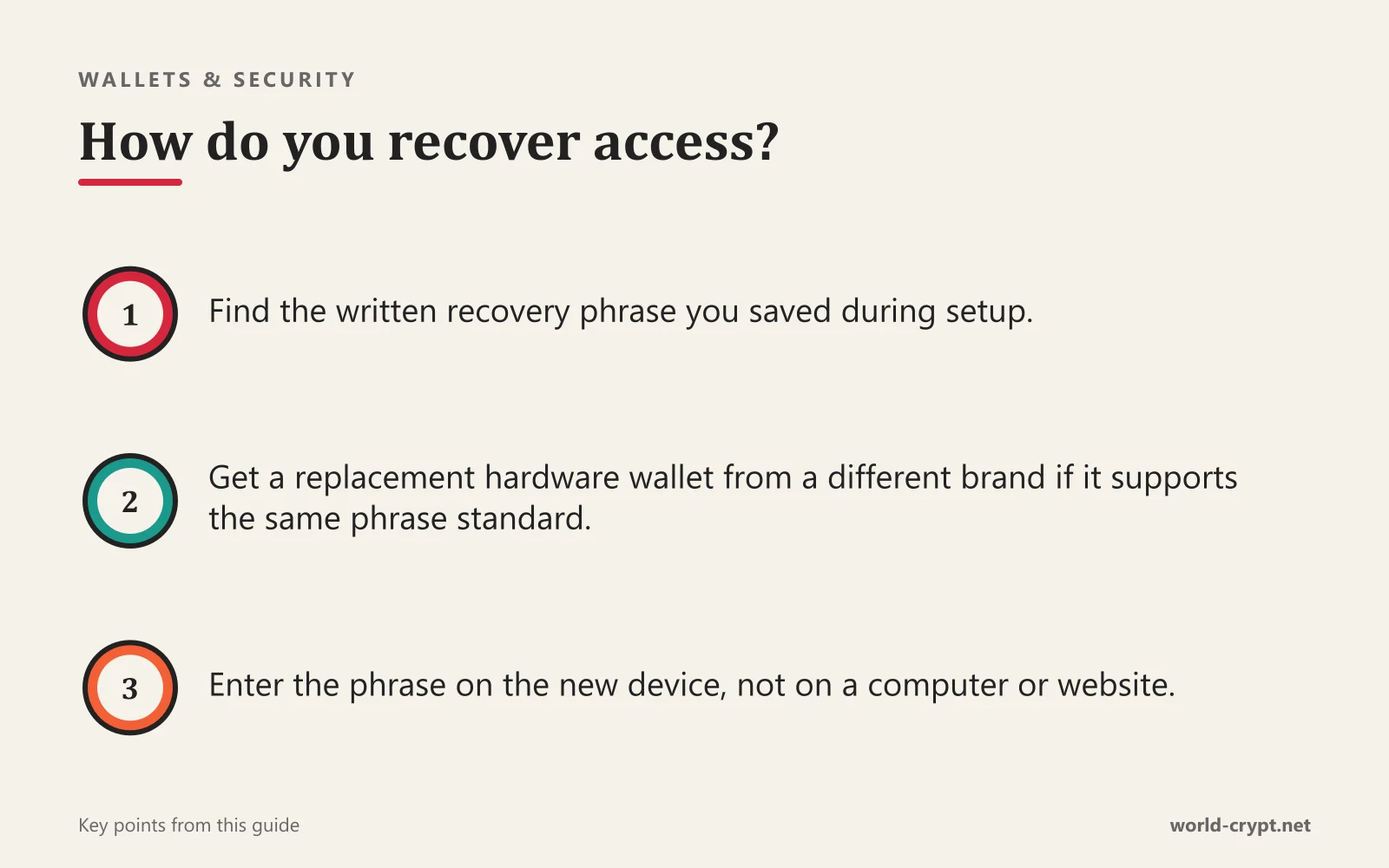Click the word 'recover' in the title
Viewport: 1389px width, 868px height.
coord(484,142)
